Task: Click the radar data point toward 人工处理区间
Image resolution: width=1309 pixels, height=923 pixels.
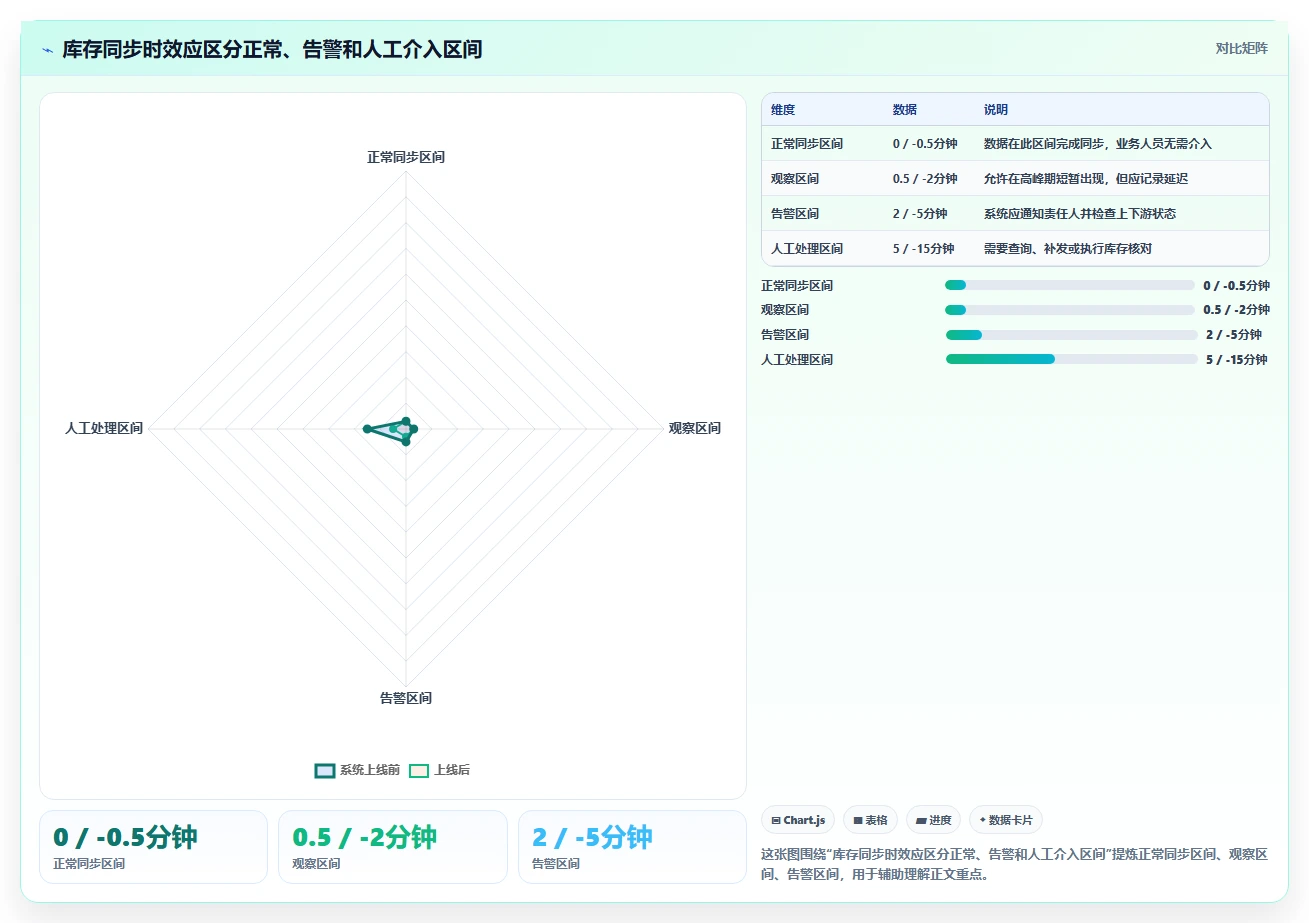Action: (367, 429)
